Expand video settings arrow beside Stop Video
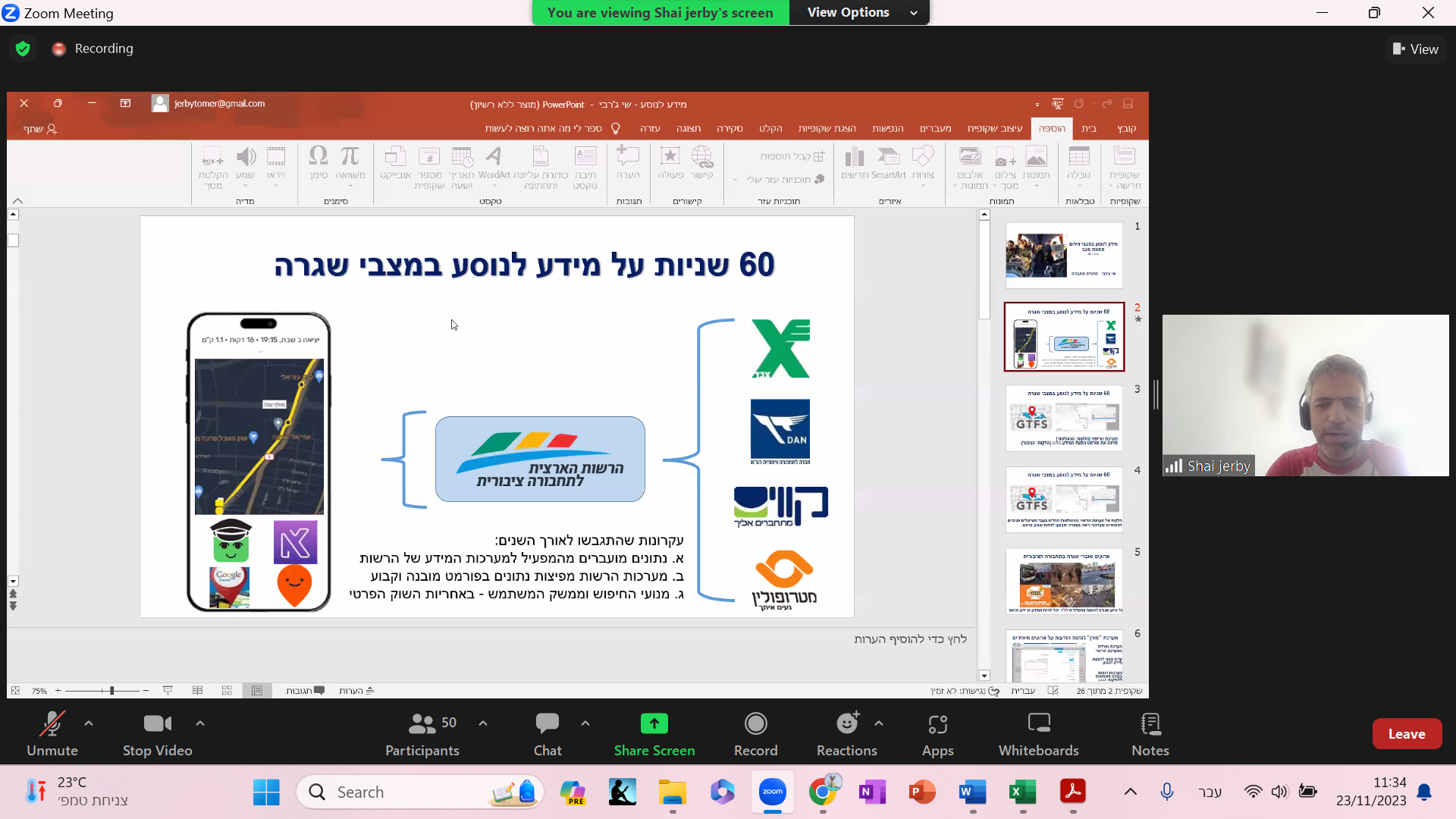 coord(200,723)
